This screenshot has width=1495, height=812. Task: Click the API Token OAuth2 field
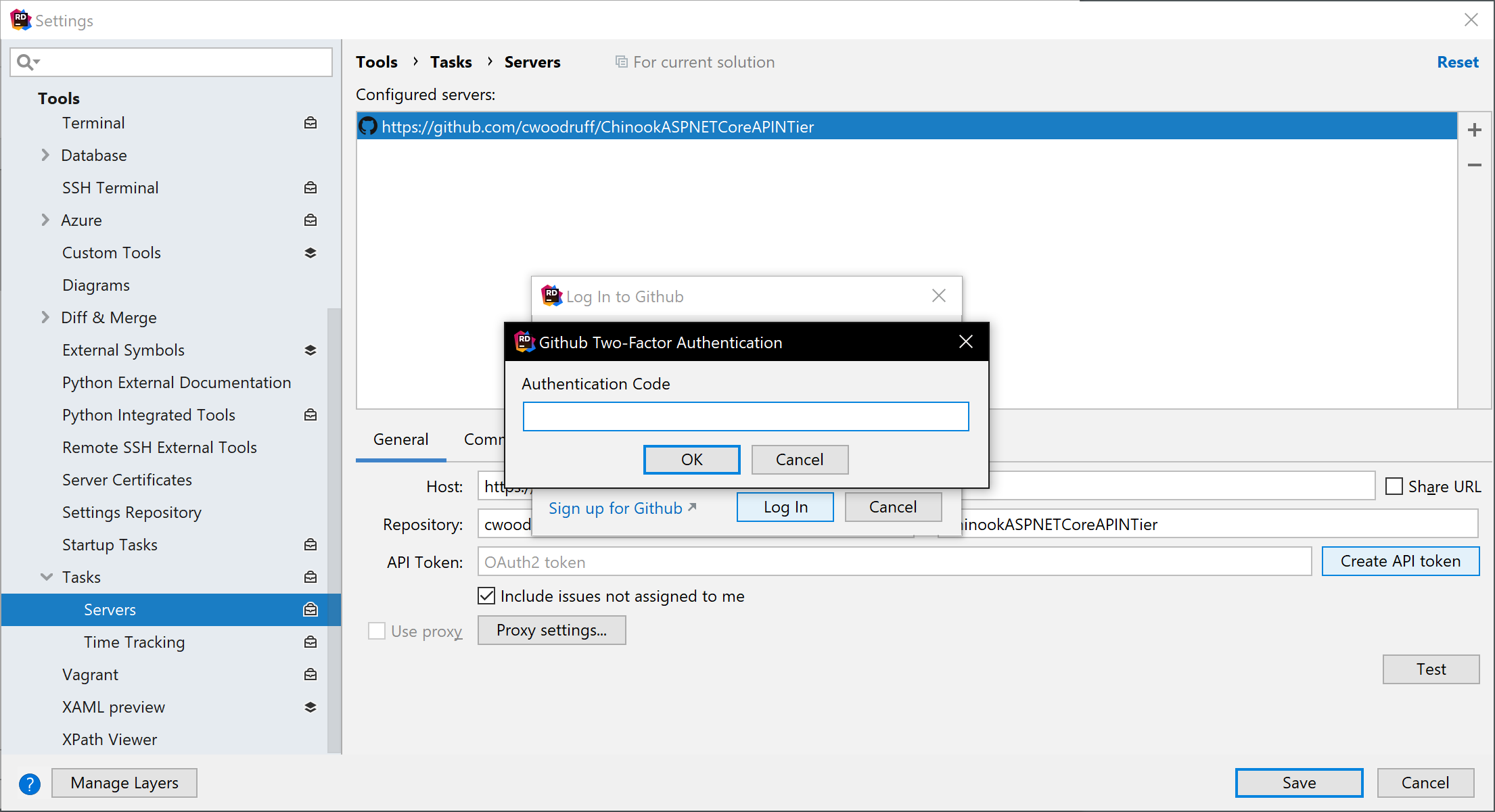[894, 562]
